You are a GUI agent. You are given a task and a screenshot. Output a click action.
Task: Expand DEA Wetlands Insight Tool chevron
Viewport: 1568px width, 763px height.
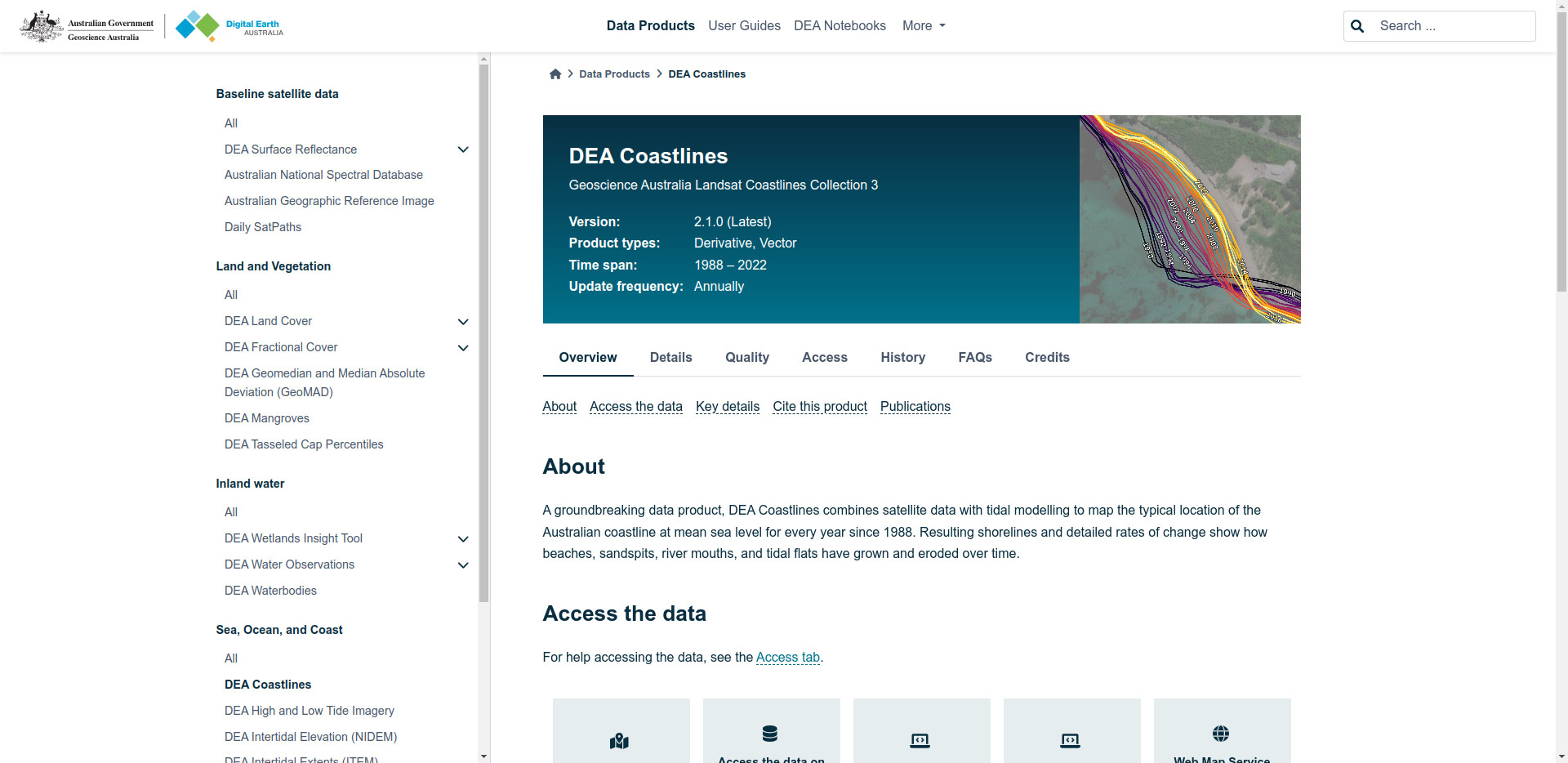pos(463,539)
